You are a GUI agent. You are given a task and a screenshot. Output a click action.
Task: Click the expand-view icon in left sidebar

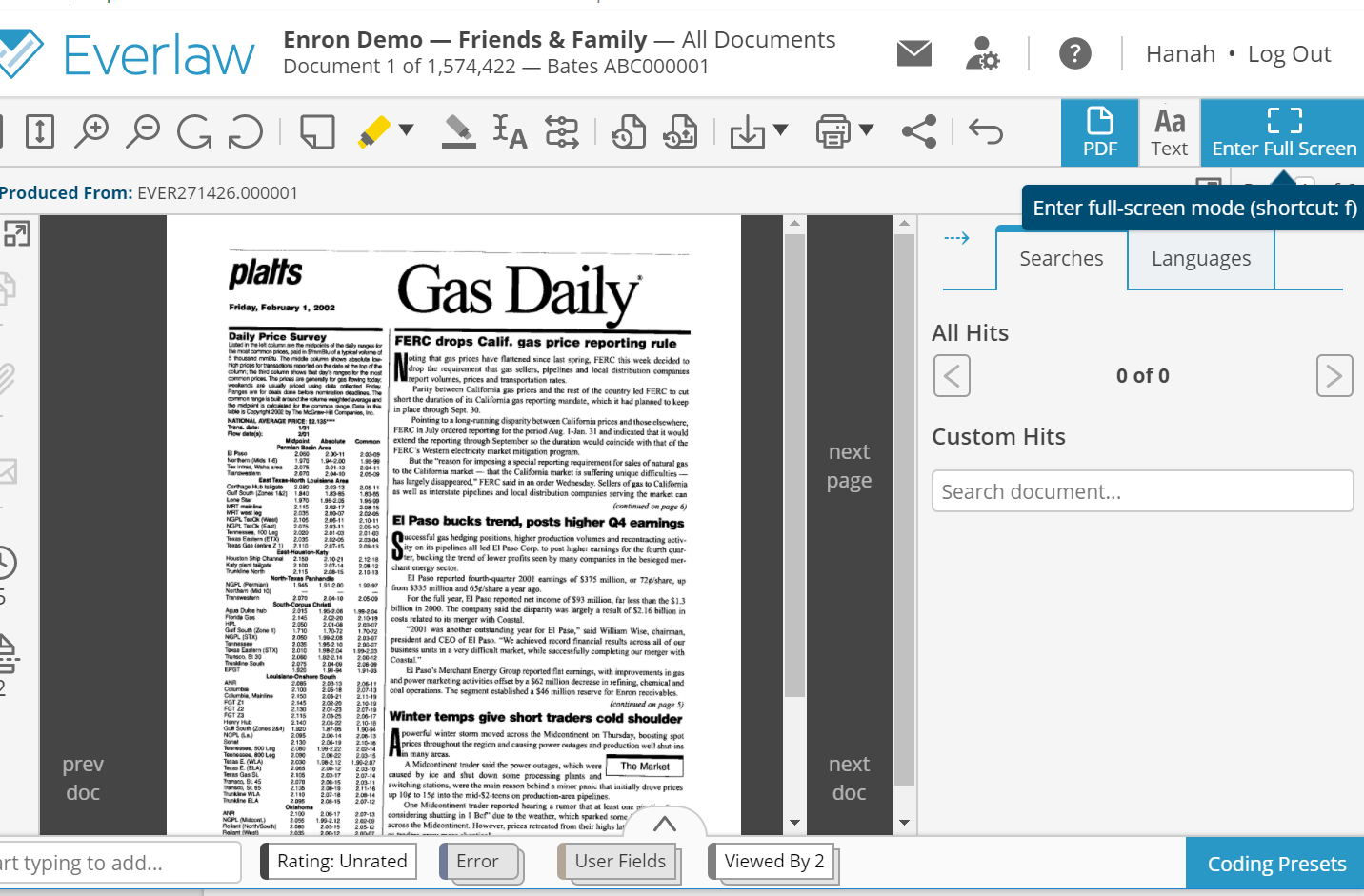point(16,233)
